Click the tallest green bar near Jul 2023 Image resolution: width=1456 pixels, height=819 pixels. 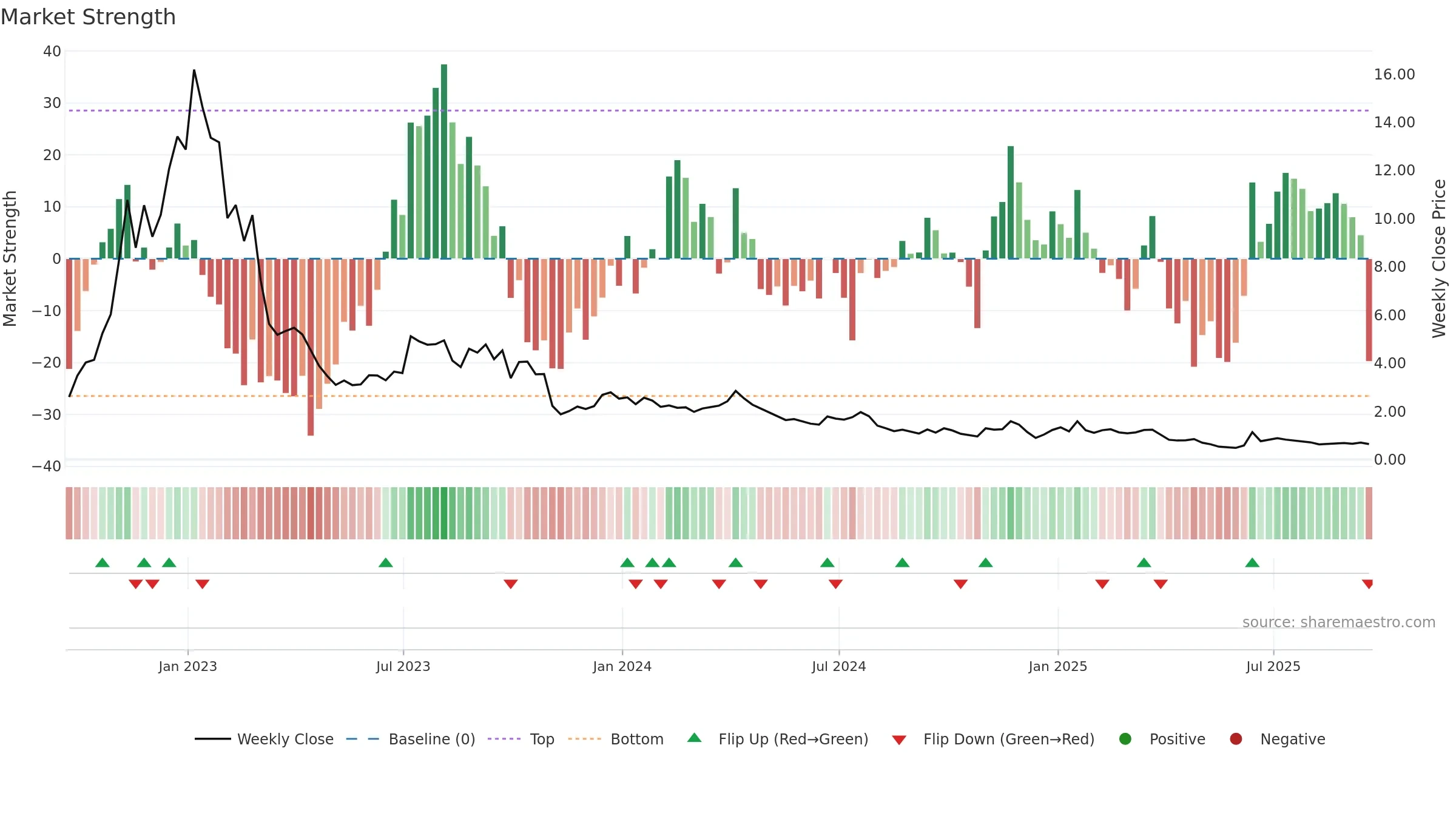pyautogui.click(x=444, y=161)
